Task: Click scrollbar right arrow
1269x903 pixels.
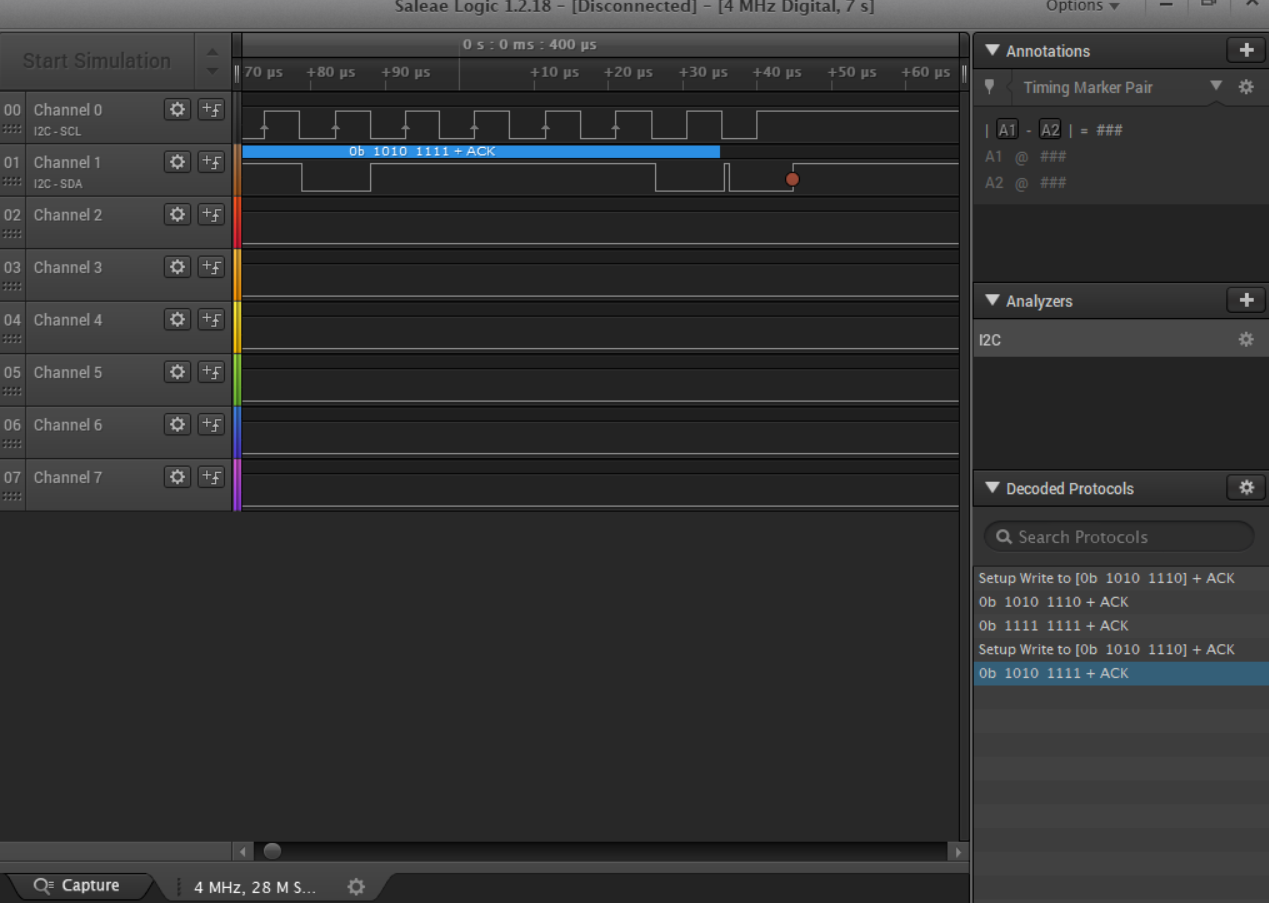Action: tap(958, 852)
